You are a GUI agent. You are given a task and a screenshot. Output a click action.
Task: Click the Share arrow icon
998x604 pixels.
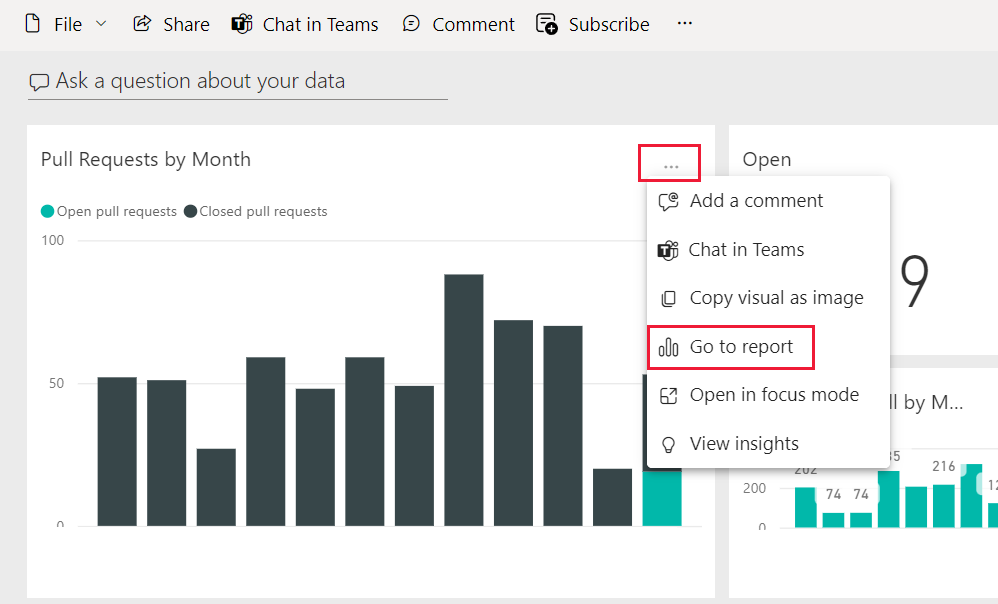[x=142, y=24]
